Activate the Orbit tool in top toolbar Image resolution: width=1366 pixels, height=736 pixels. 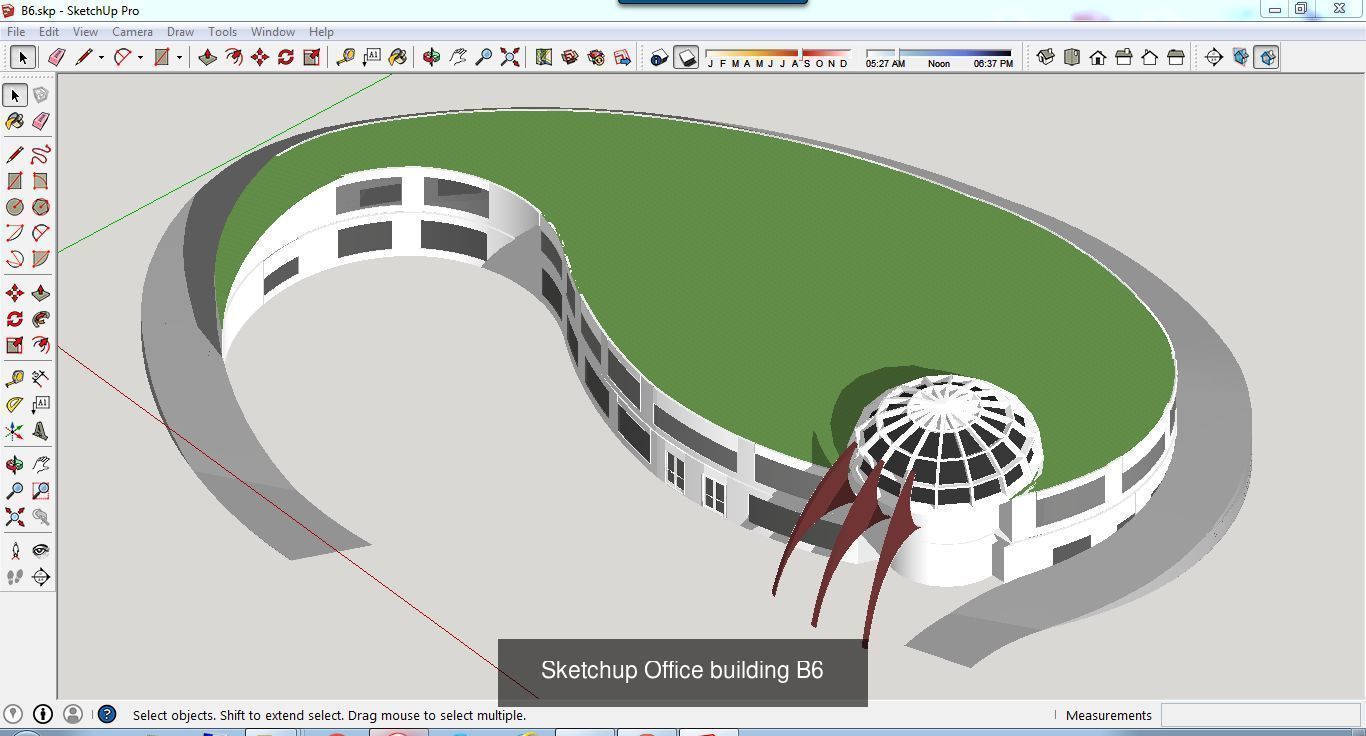431,57
